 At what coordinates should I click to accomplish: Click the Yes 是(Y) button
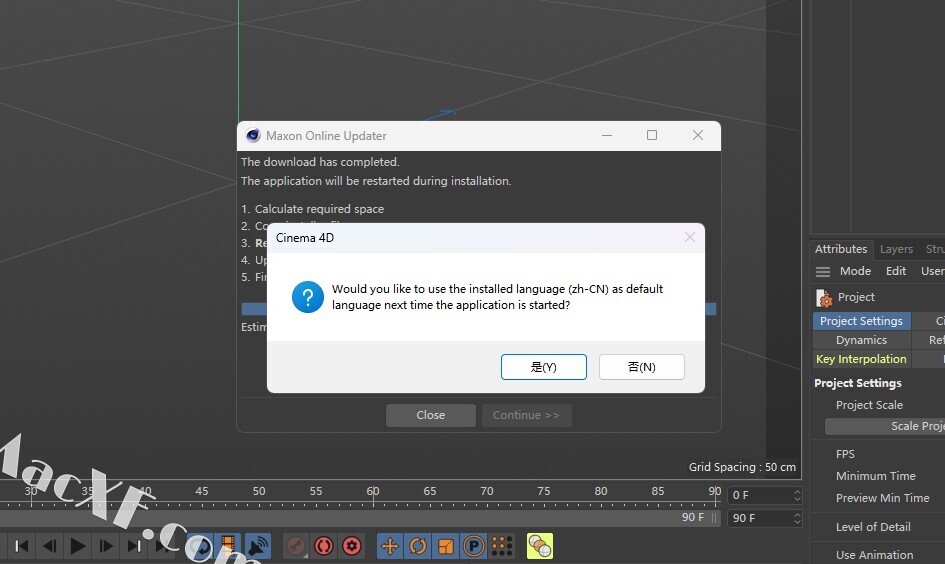(x=544, y=367)
